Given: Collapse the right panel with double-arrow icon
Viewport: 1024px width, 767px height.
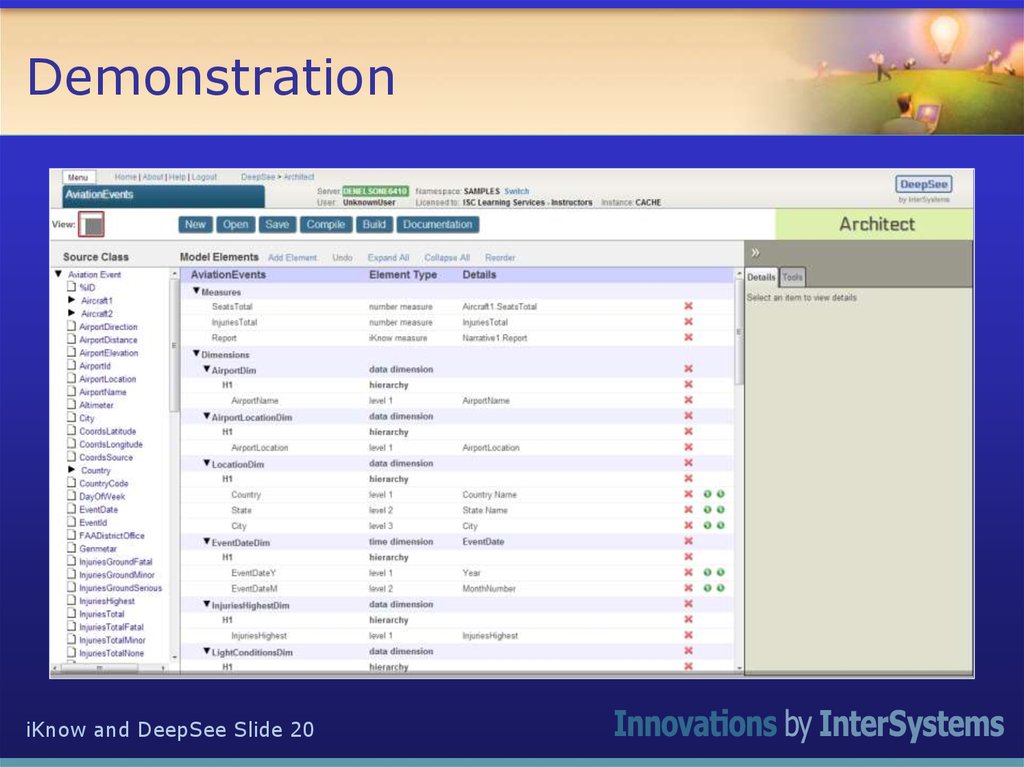Looking at the screenshot, I should [756, 253].
